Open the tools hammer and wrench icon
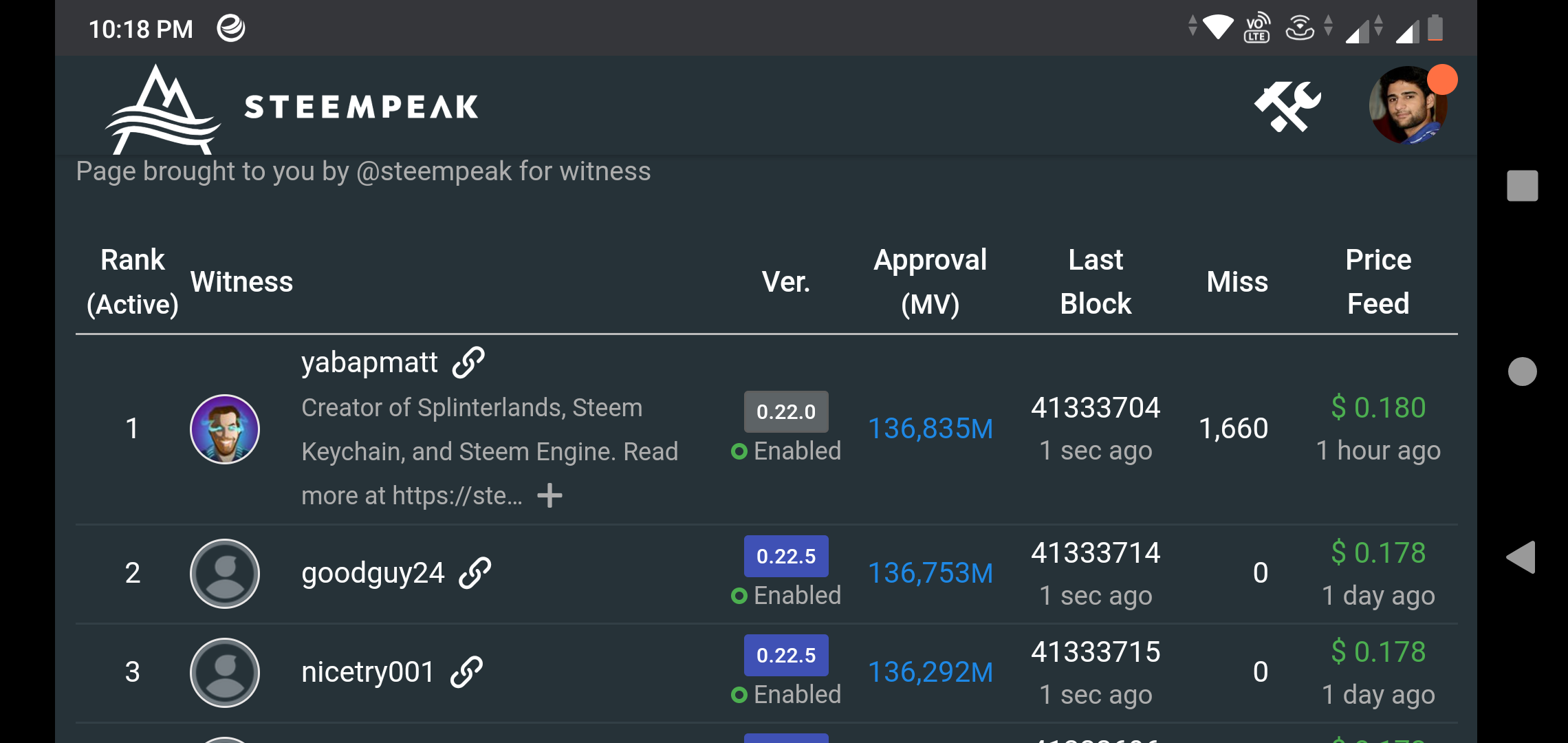1568x743 pixels. [x=1287, y=107]
